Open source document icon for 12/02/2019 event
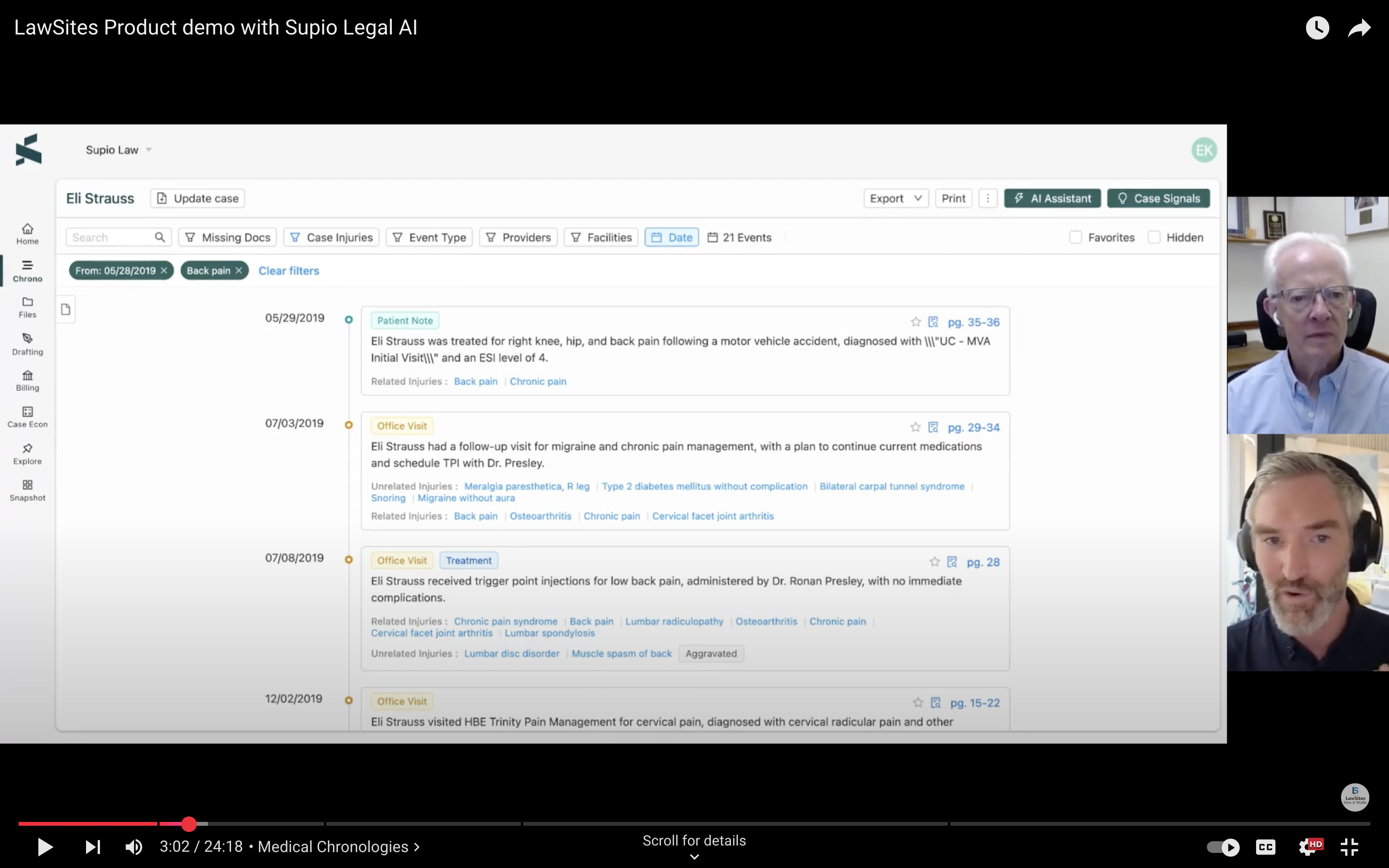1389x868 pixels. coord(936,702)
